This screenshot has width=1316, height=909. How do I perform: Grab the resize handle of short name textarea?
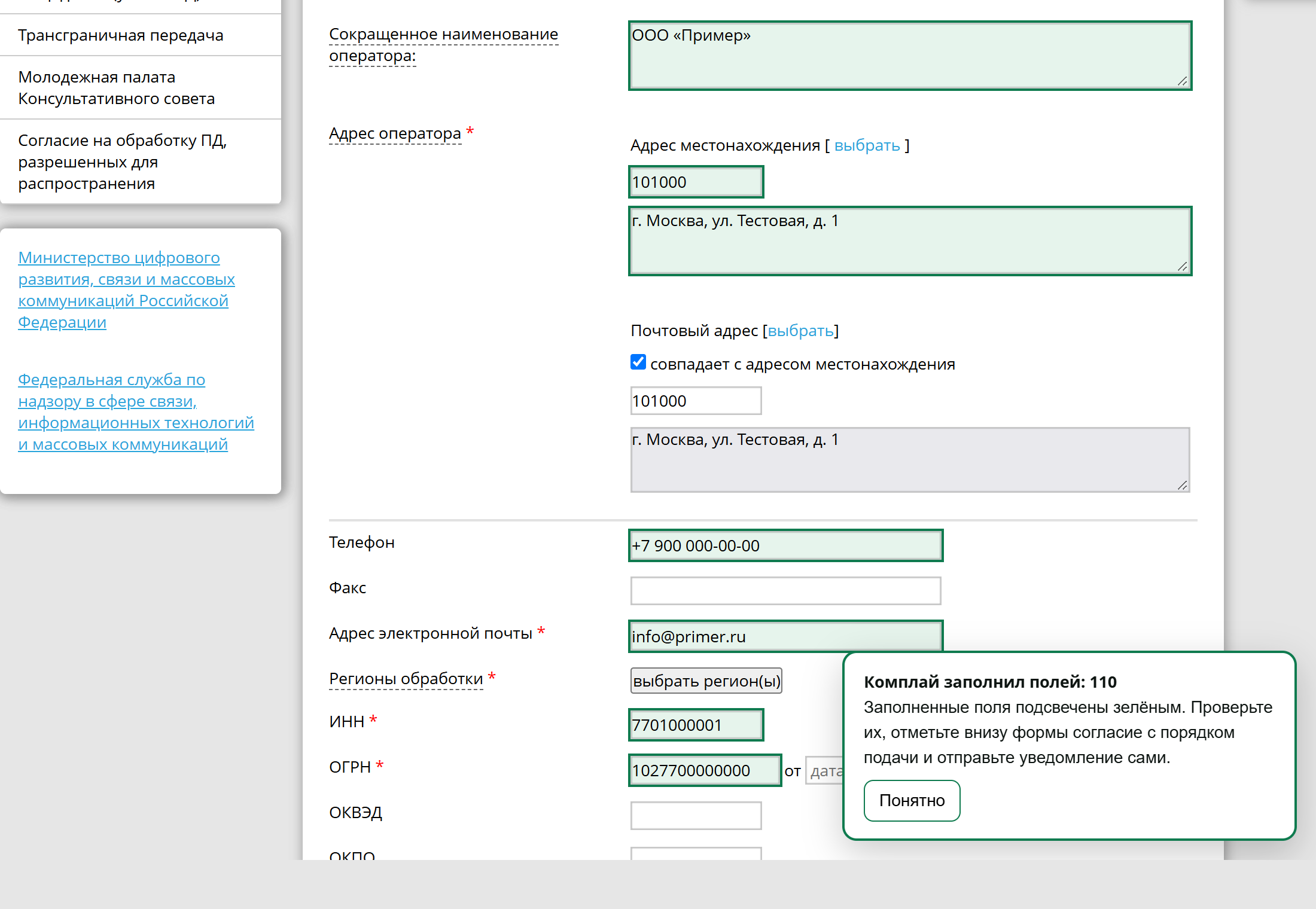tap(1183, 81)
